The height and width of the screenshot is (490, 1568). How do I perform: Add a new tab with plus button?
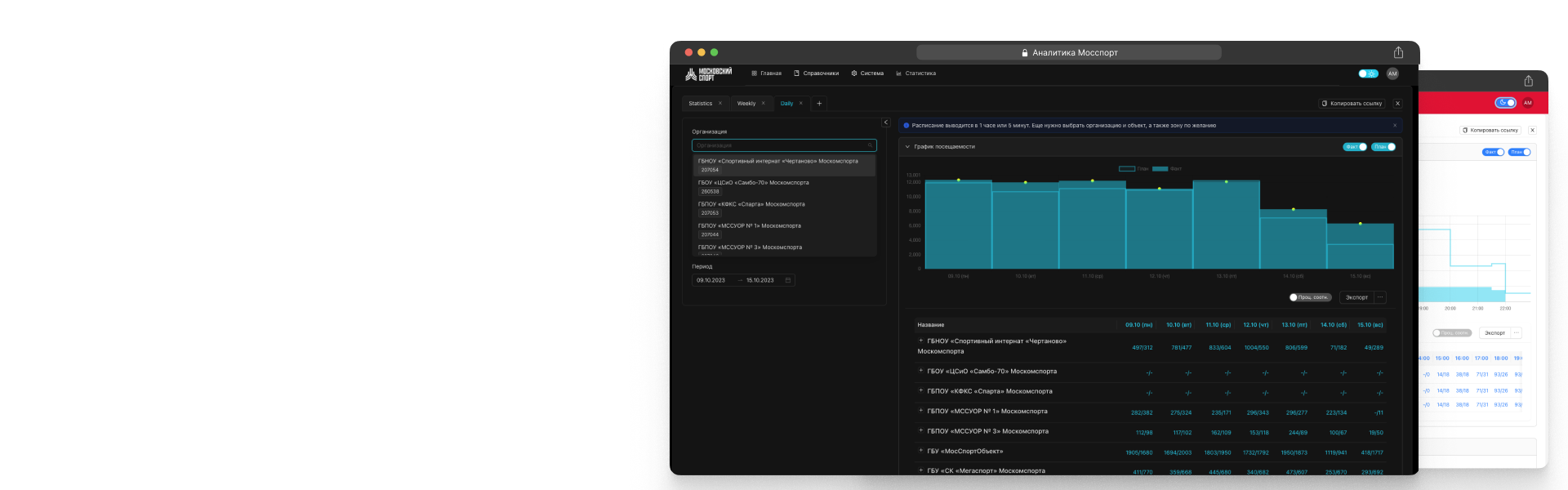(819, 104)
